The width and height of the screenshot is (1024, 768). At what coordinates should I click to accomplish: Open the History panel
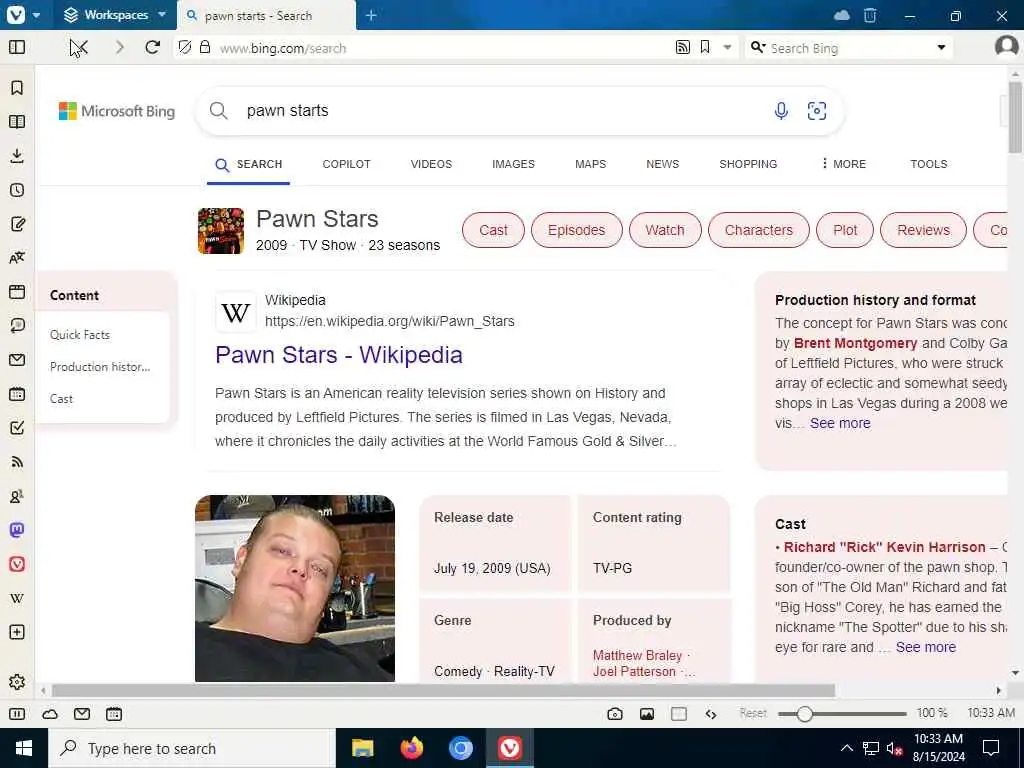(x=17, y=190)
